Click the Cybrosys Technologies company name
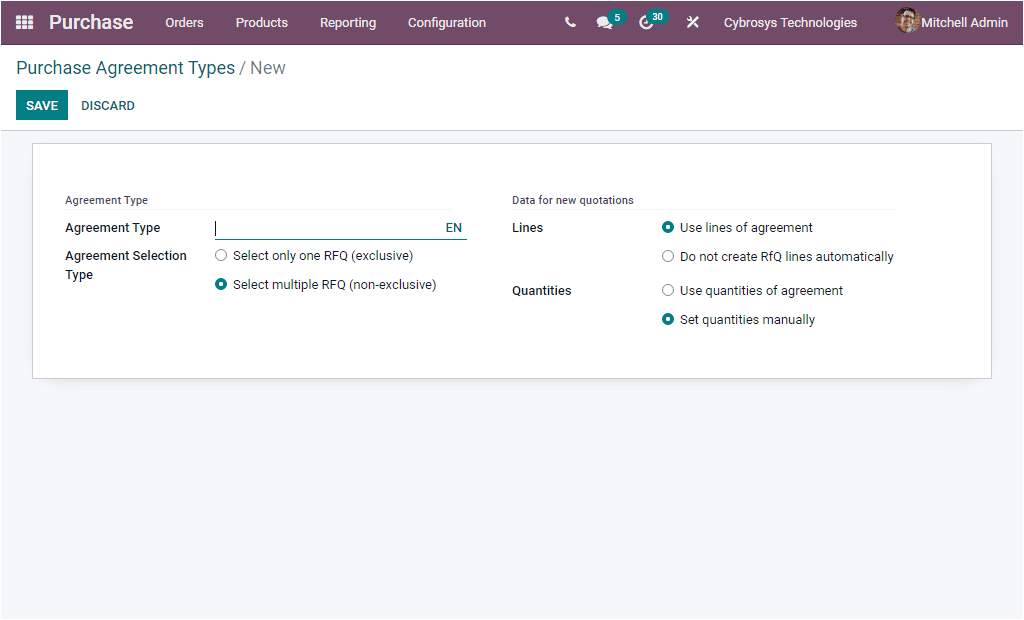Screen dimensions: 1024x620 click(x=790, y=22)
